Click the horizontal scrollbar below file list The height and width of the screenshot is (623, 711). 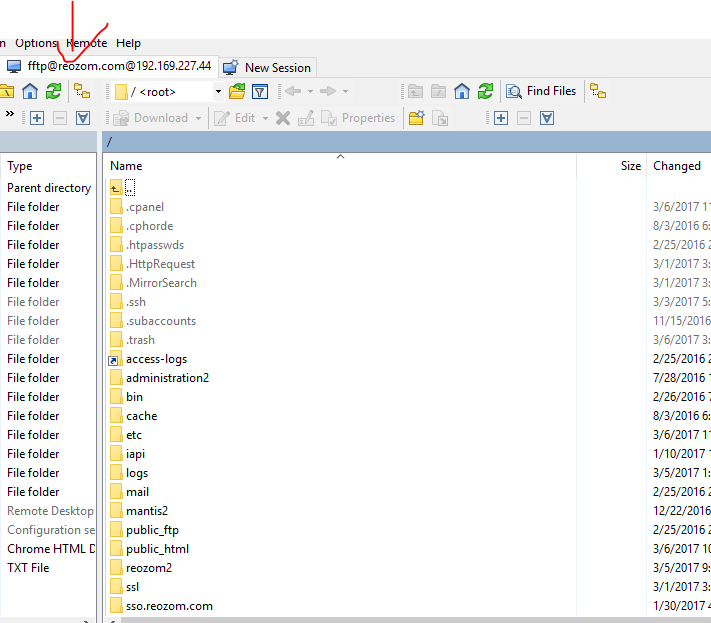click(400, 619)
